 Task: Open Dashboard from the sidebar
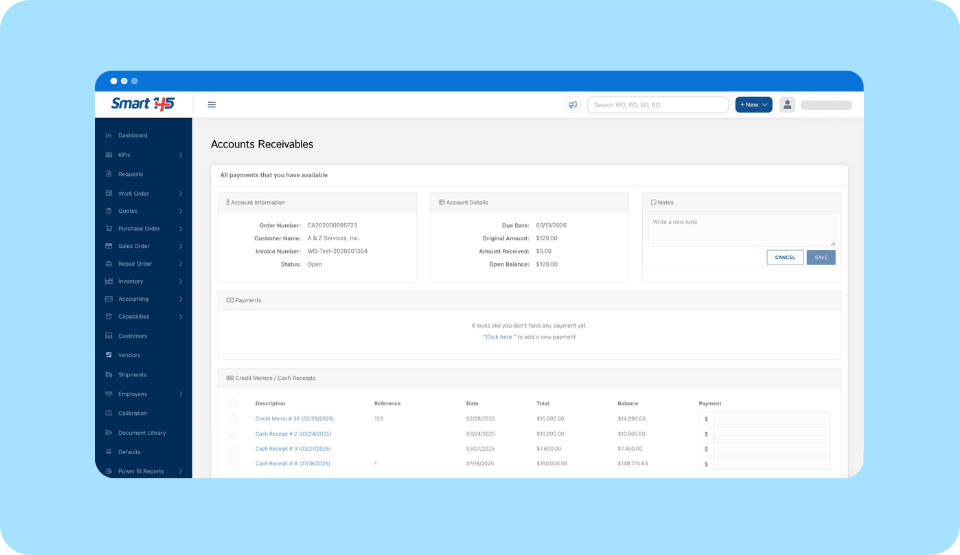[x=132, y=135]
